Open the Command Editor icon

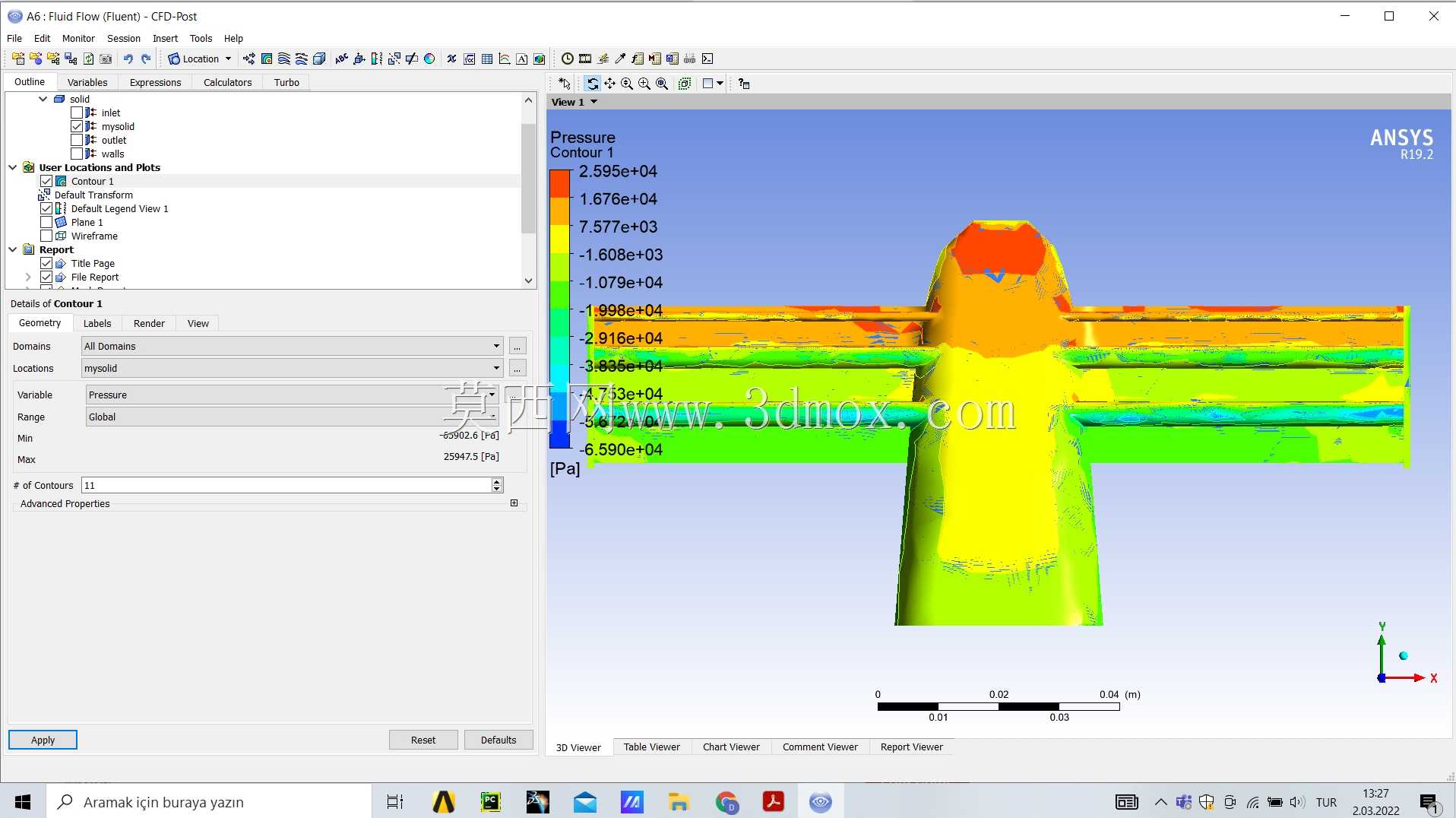click(x=707, y=59)
